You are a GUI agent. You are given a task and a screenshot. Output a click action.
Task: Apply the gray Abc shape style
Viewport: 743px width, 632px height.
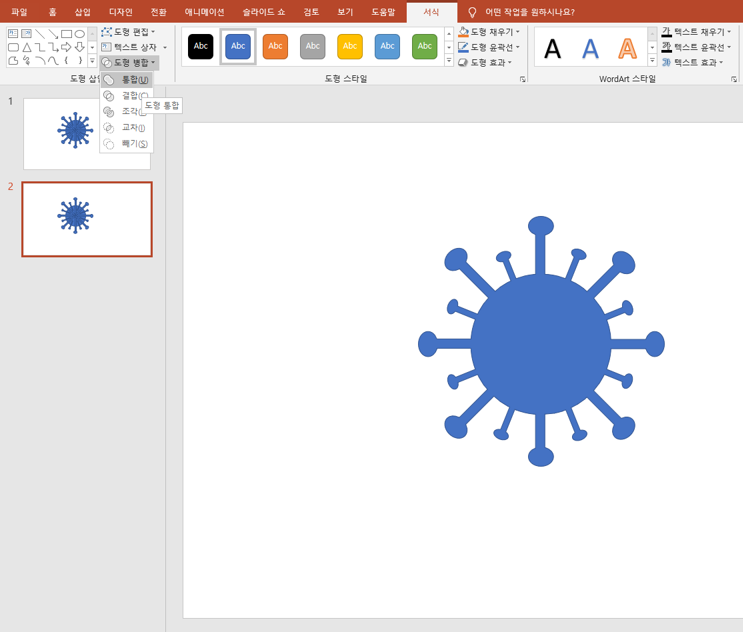[x=313, y=46]
